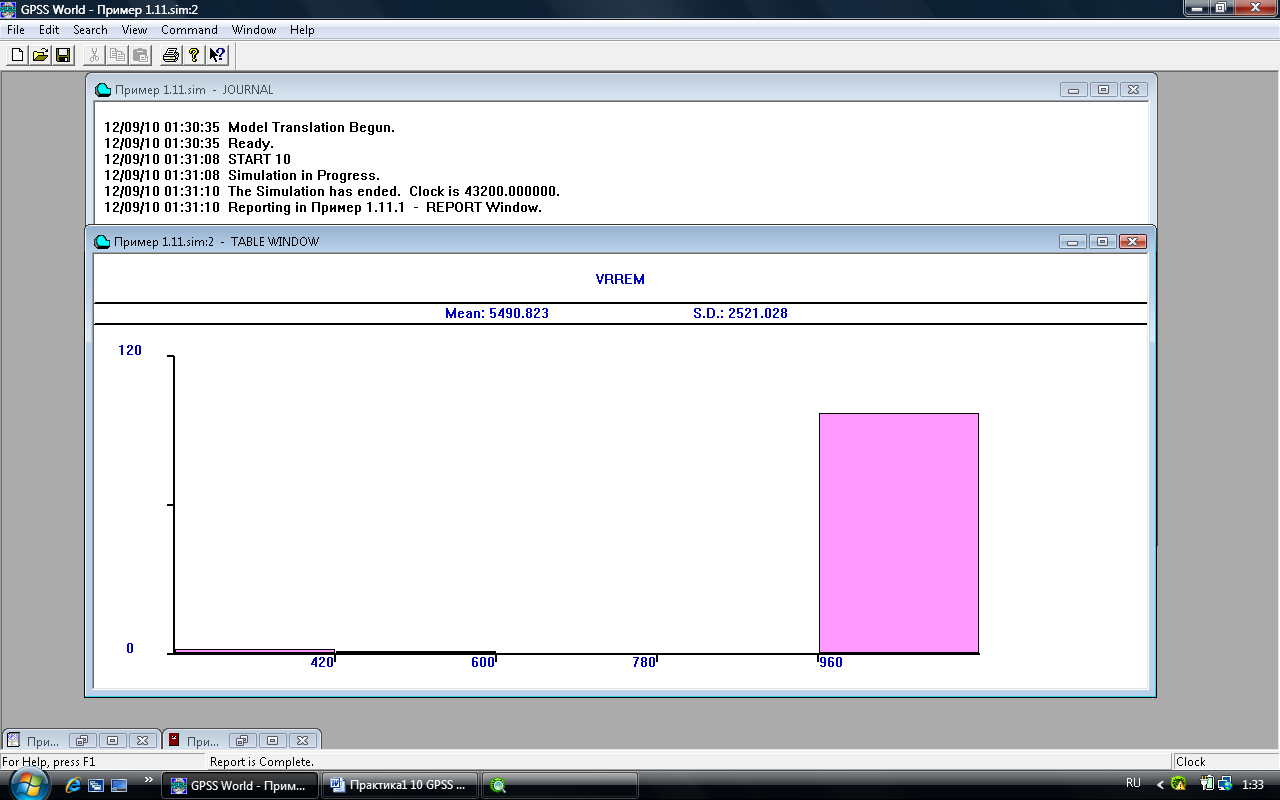This screenshot has height=800, width=1280.
Task: Click the green magnifier taskbar button
Action: [559, 785]
